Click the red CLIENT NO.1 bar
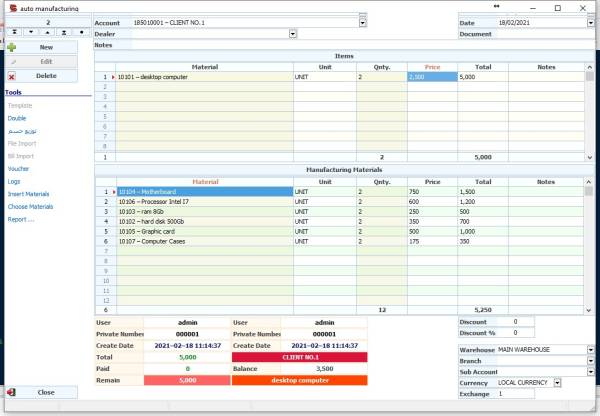This screenshot has height=416, width=600. point(300,357)
